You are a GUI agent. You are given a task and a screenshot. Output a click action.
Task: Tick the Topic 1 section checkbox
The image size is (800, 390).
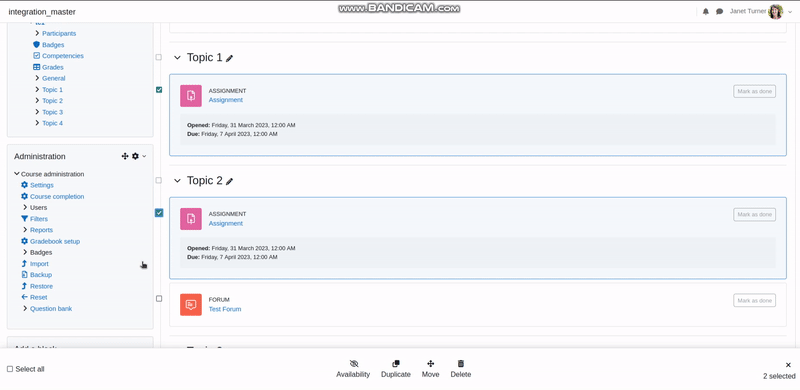point(159,57)
